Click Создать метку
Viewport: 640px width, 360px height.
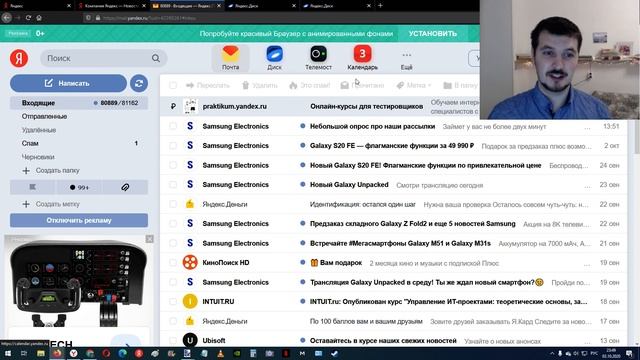click(51, 204)
